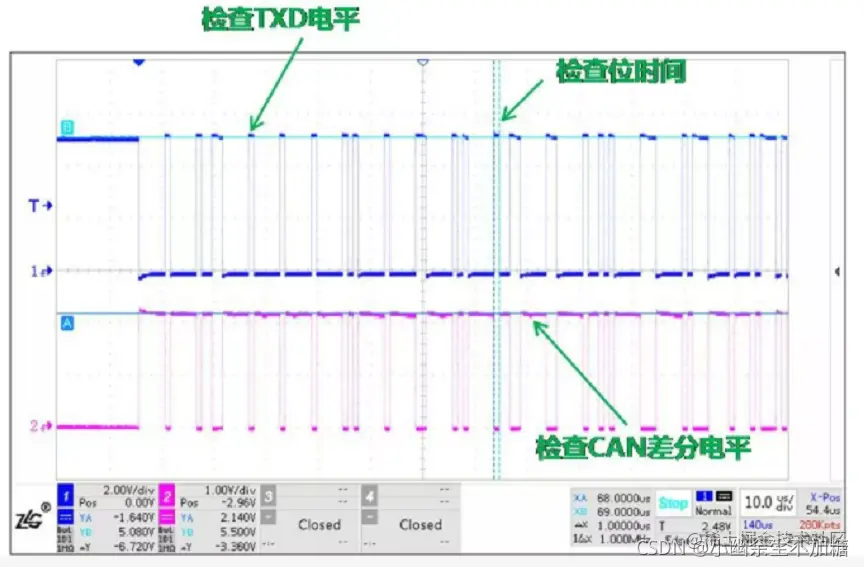
Task: Click channel 2 YB 5.500V reading
Action: [237, 532]
